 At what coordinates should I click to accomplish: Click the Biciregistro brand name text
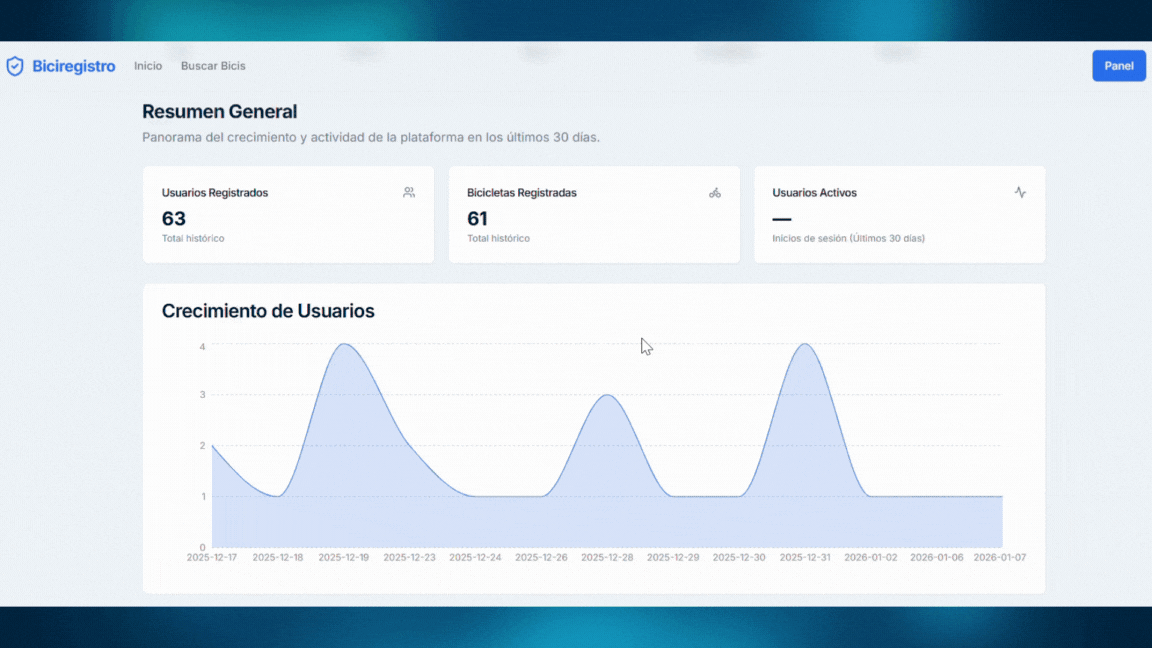pos(72,66)
